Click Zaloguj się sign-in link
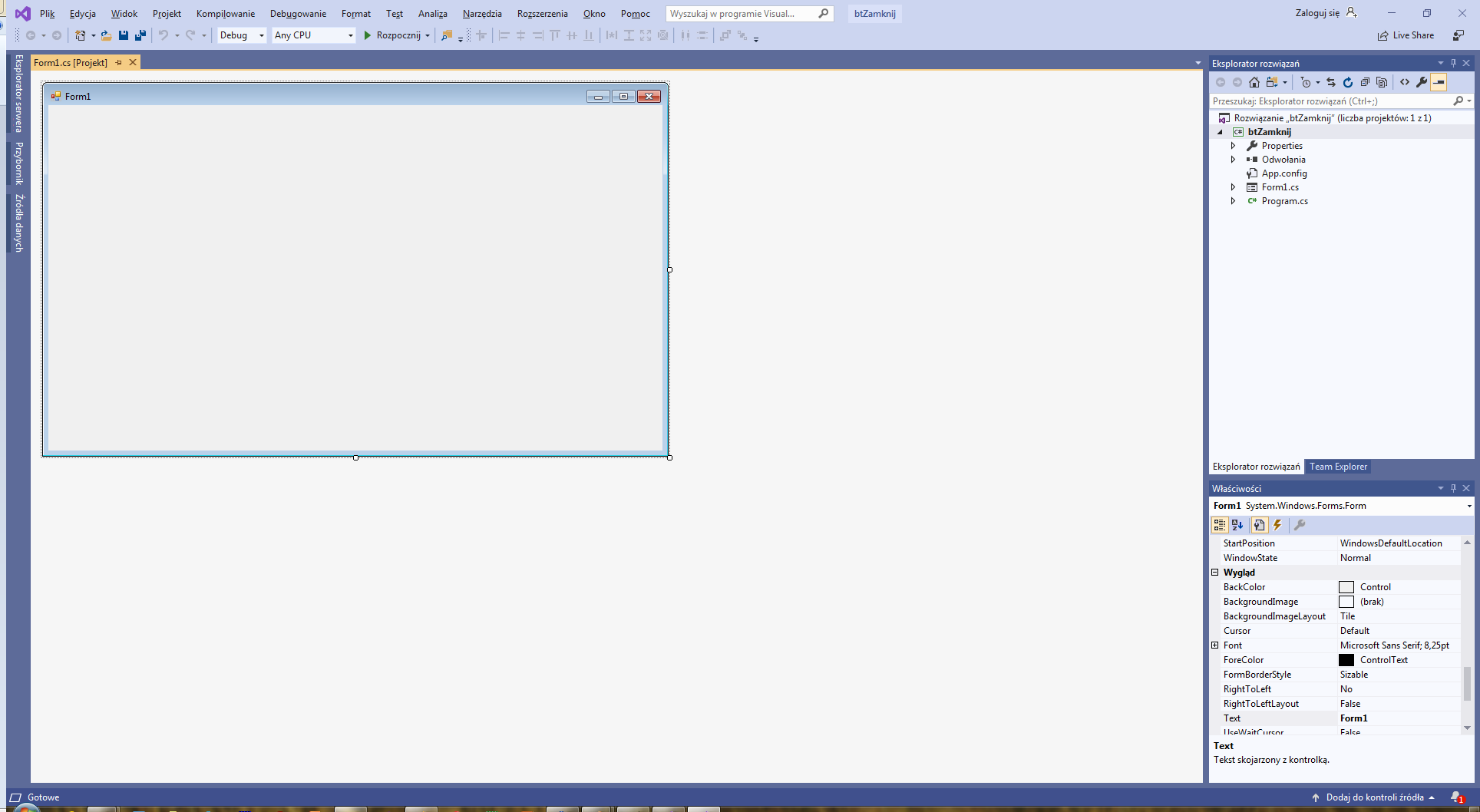 click(x=1317, y=13)
